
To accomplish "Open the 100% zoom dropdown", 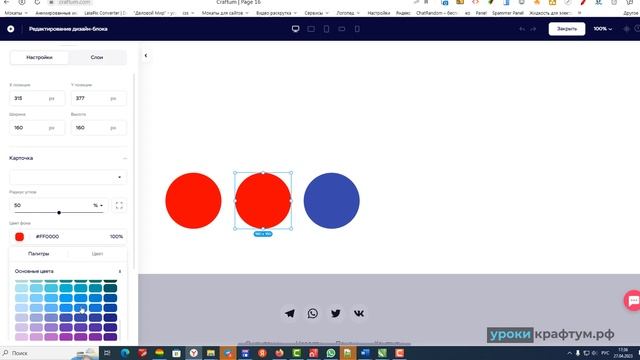I will pyautogui.click(x=602, y=29).
